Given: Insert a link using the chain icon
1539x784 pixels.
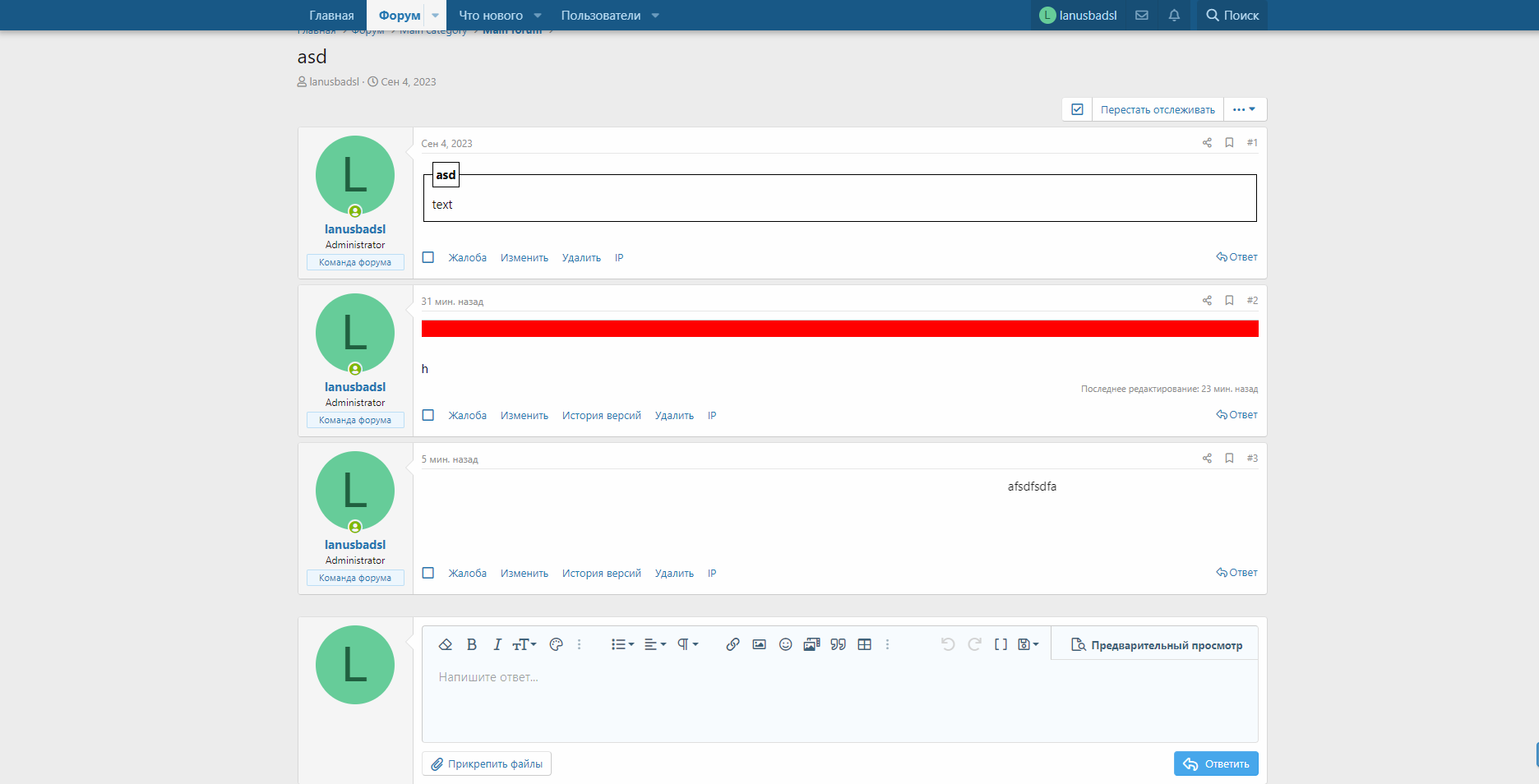Looking at the screenshot, I should coord(733,644).
